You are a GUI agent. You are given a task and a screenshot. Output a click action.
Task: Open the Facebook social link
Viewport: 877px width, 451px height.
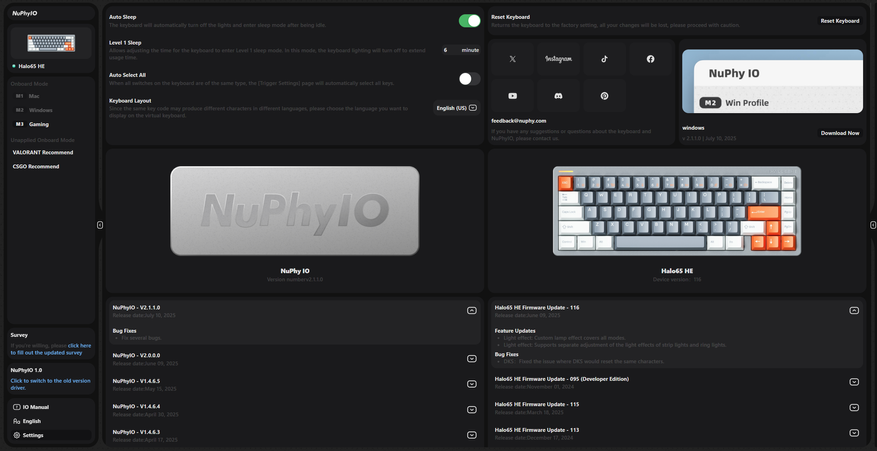650,59
